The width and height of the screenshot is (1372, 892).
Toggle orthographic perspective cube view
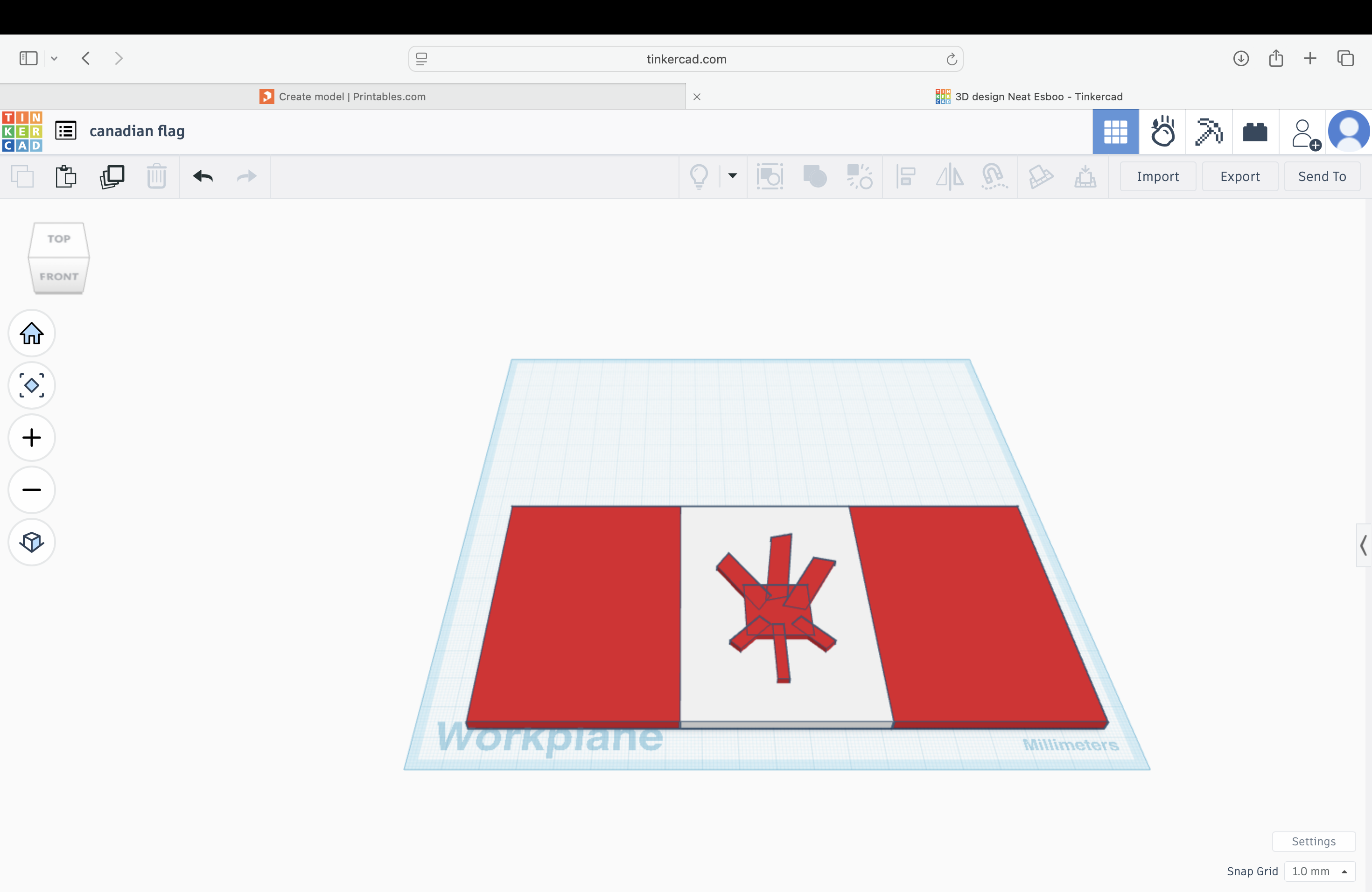[x=32, y=542]
